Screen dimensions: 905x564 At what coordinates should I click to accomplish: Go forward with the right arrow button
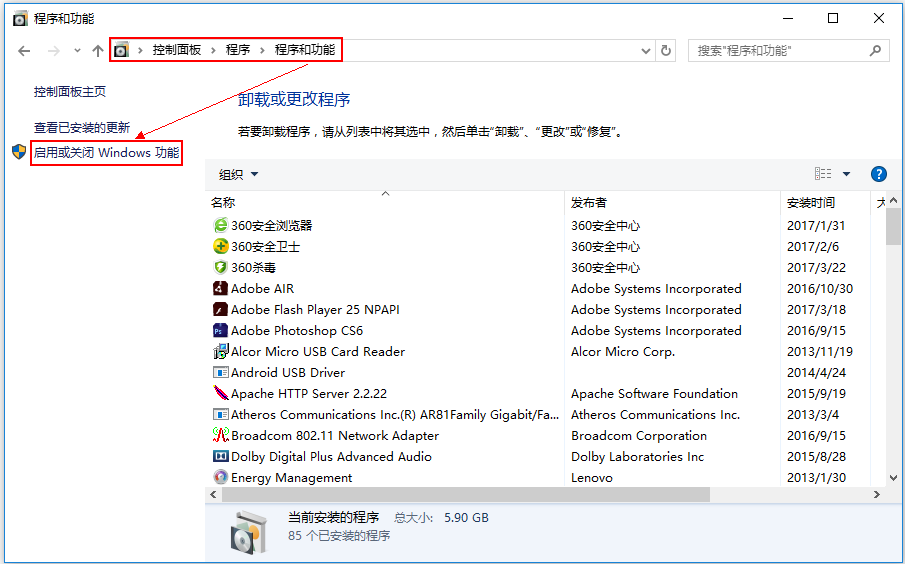tap(54, 51)
